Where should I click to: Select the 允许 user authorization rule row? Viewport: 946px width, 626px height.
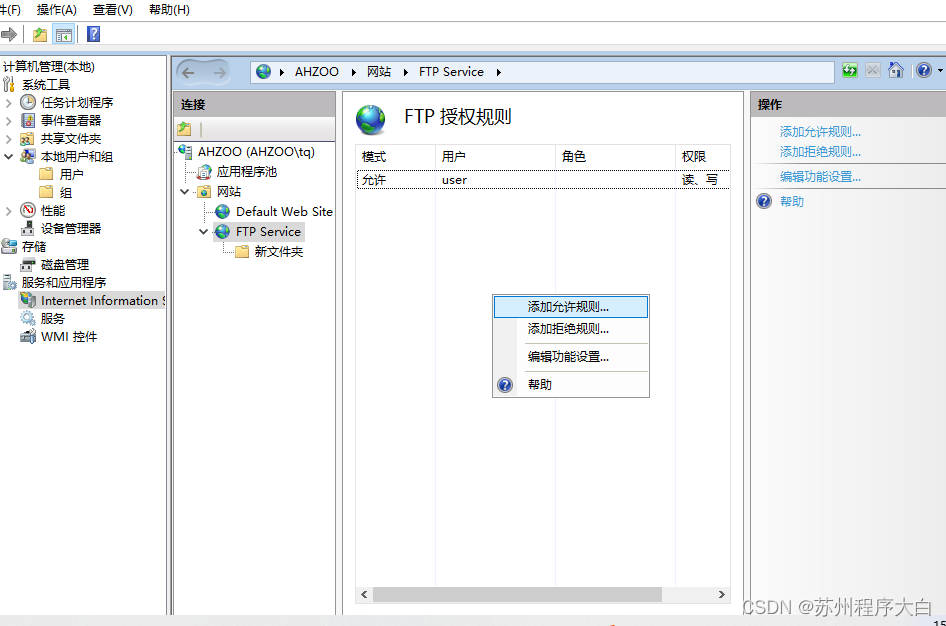[543, 180]
